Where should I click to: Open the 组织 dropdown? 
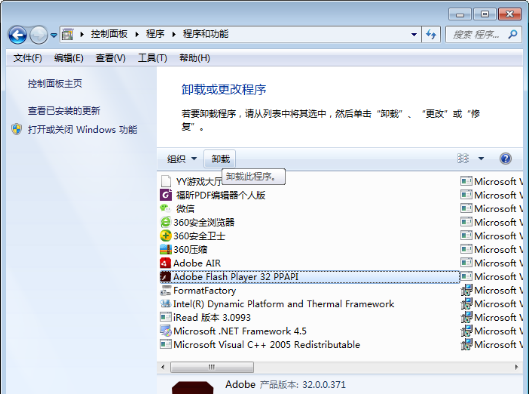point(182,159)
